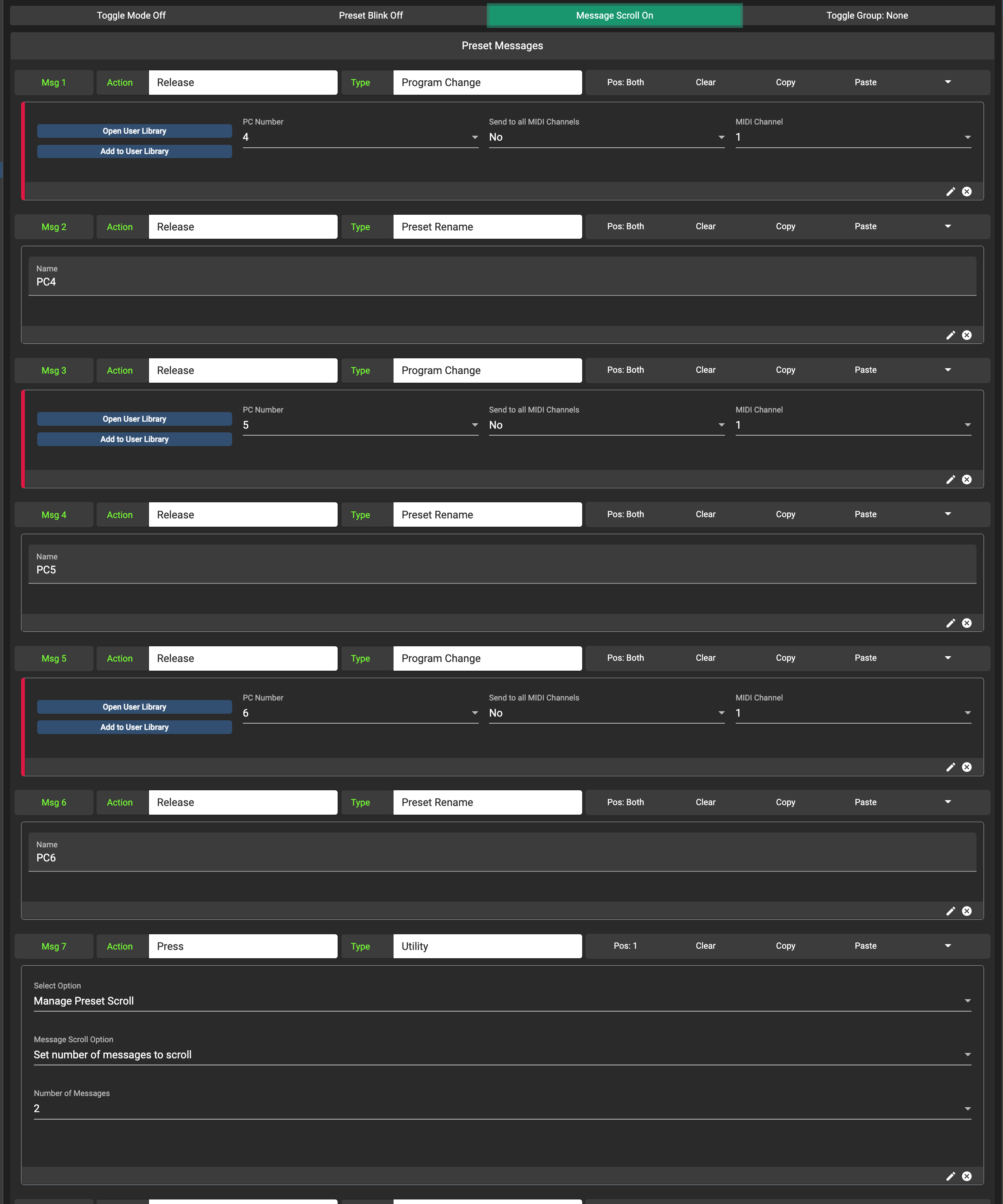This screenshot has width=1003, height=1204.
Task: Open the Toggle Group: None selector
Action: [867, 15]
